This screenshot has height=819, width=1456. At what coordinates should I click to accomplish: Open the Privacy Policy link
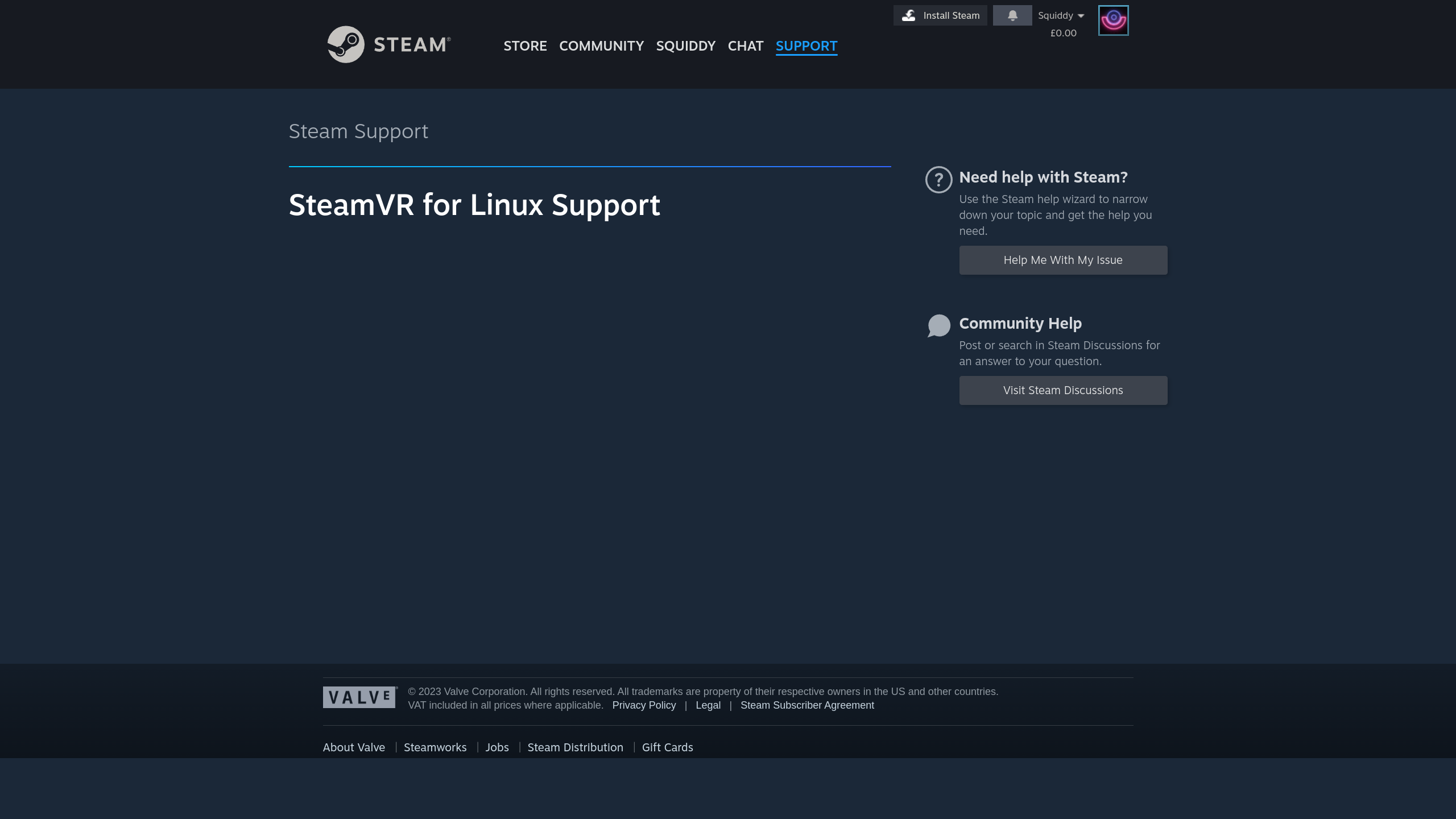tap(644, 705)
